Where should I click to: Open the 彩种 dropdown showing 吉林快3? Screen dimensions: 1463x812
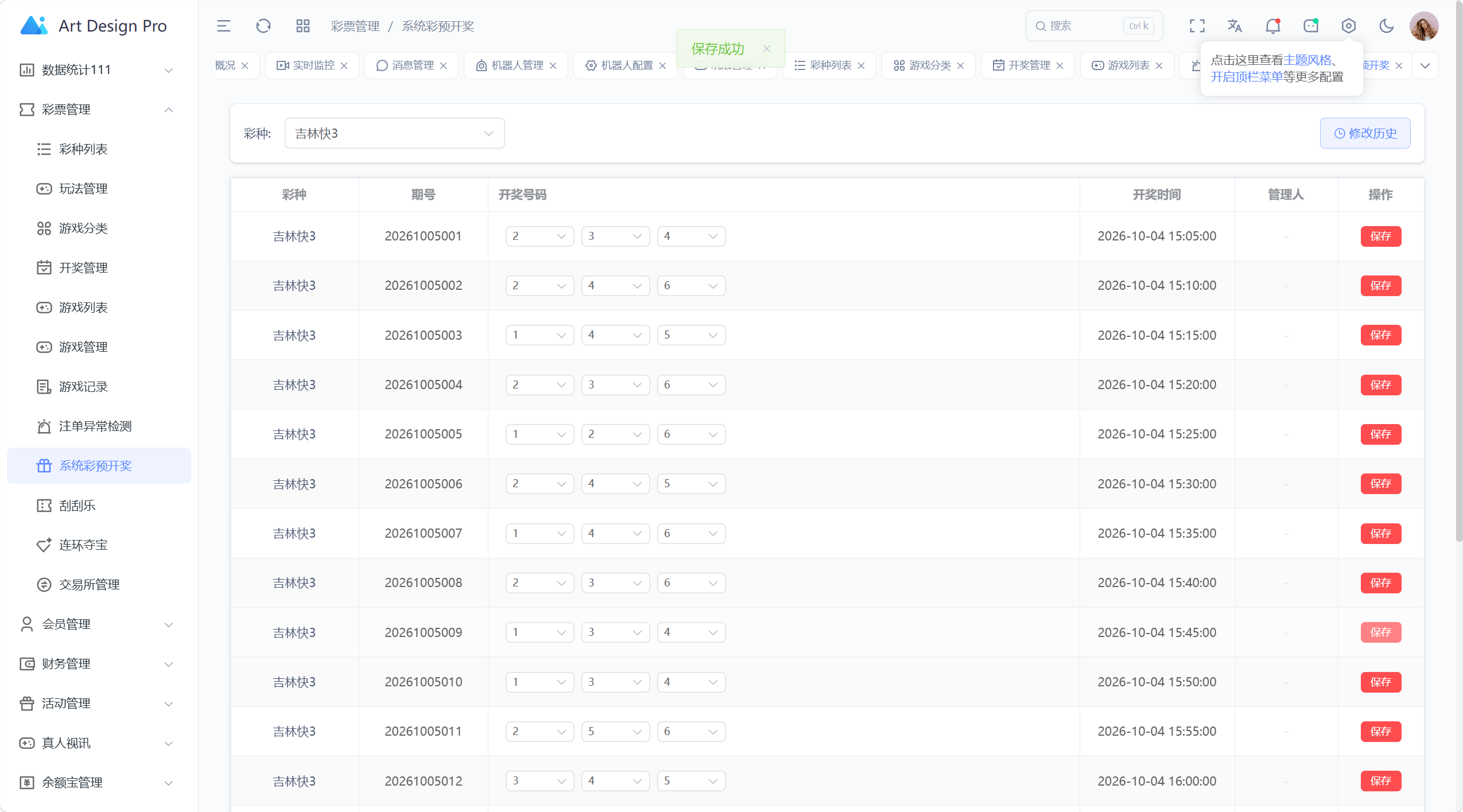[x=394, y=133]
